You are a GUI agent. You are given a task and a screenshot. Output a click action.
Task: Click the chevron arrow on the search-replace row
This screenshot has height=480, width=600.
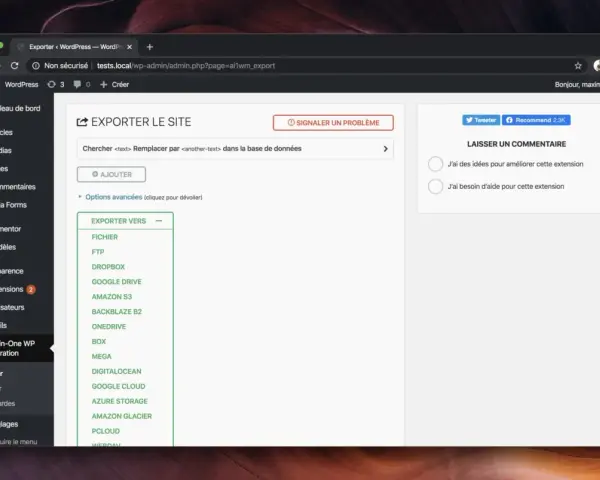[x=385, y=149]
